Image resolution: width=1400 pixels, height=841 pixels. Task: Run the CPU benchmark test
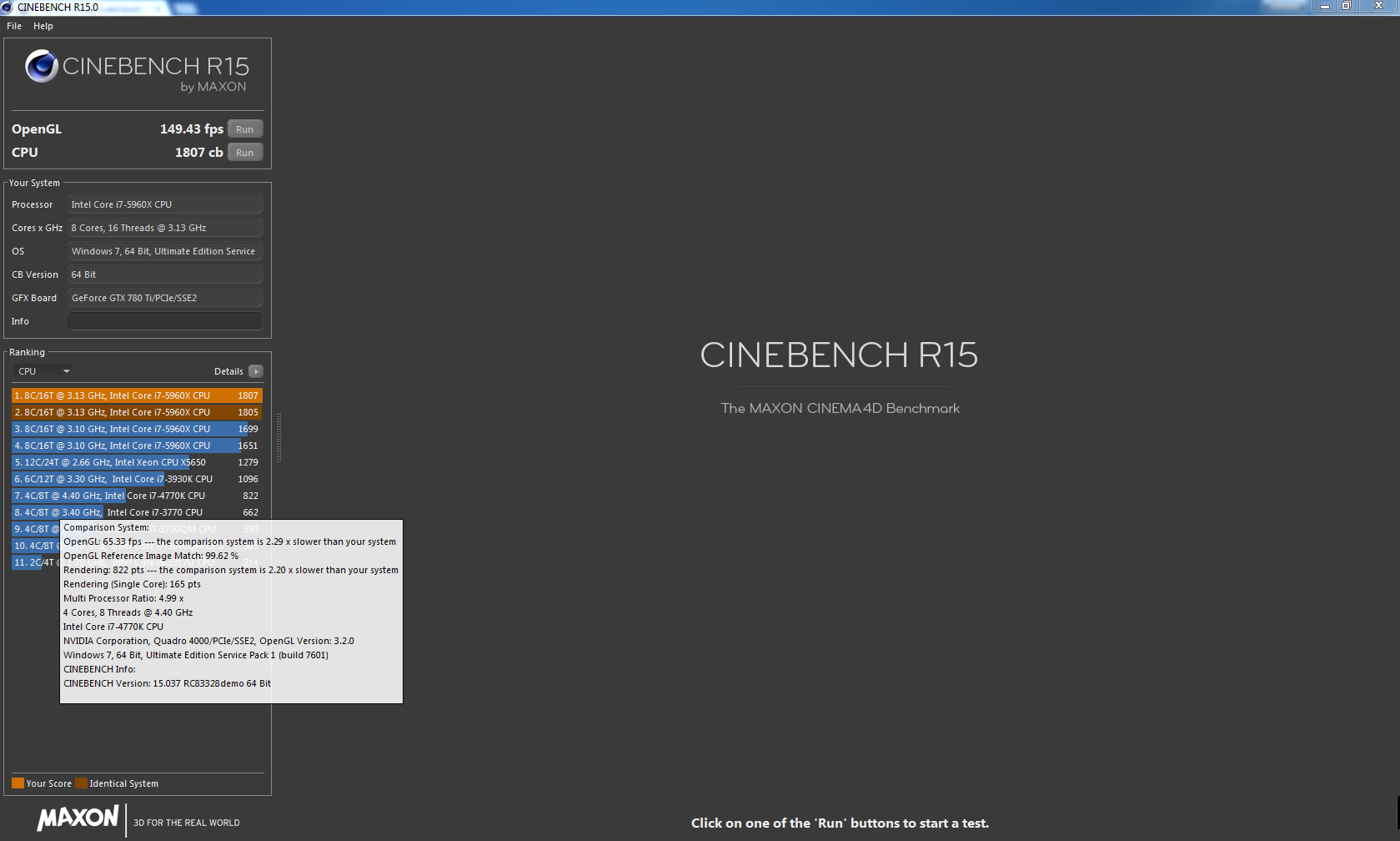[245, 153]
